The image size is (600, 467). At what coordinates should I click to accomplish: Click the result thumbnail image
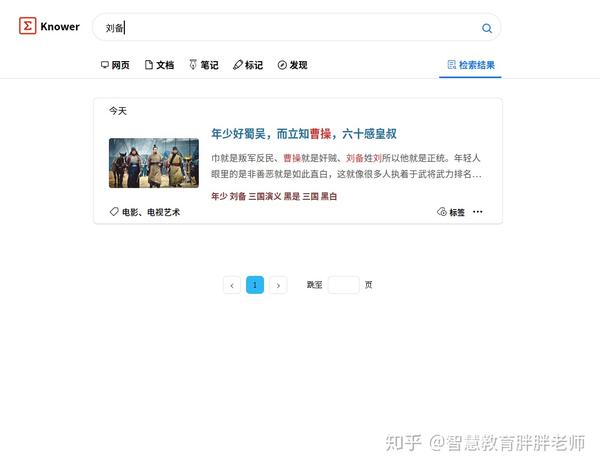click(x=154, y=163)
